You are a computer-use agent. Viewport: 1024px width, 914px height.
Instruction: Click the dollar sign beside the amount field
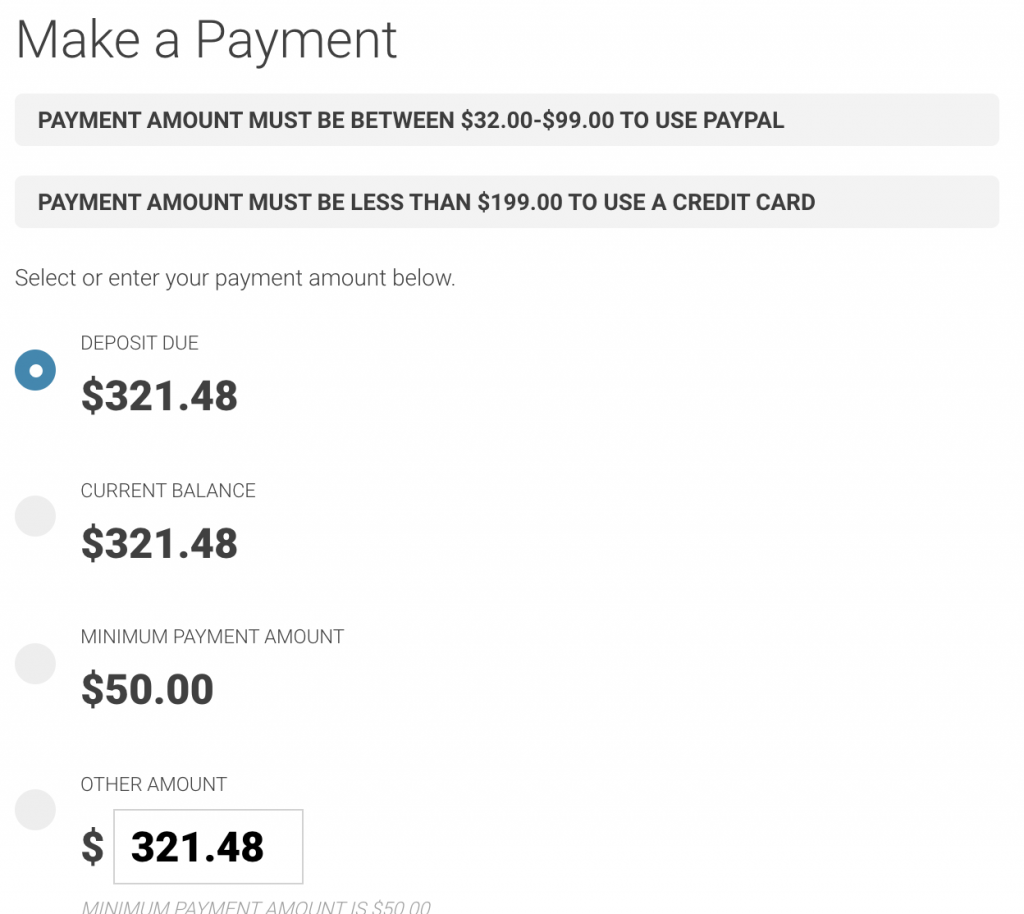pos(92,846)
